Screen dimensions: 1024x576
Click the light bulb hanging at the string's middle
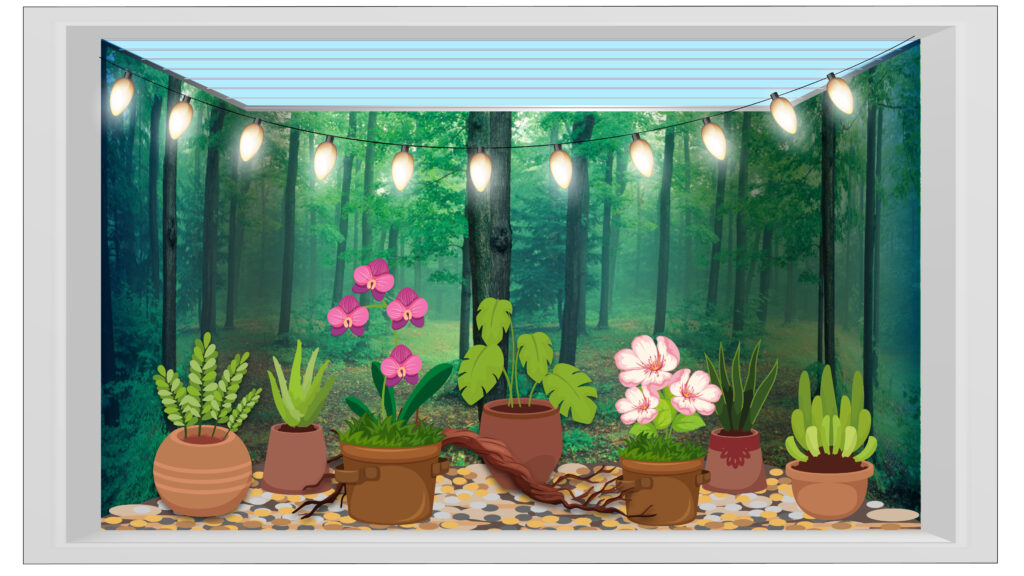[x=480, y=170]
